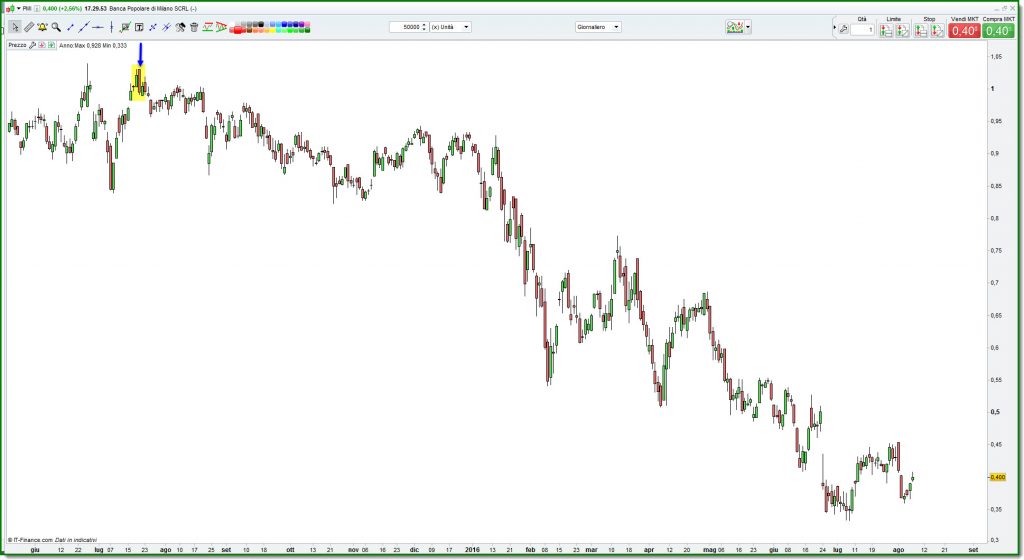Open the hammer tools settings icon

pyautogui.click(x=180, y=27)
